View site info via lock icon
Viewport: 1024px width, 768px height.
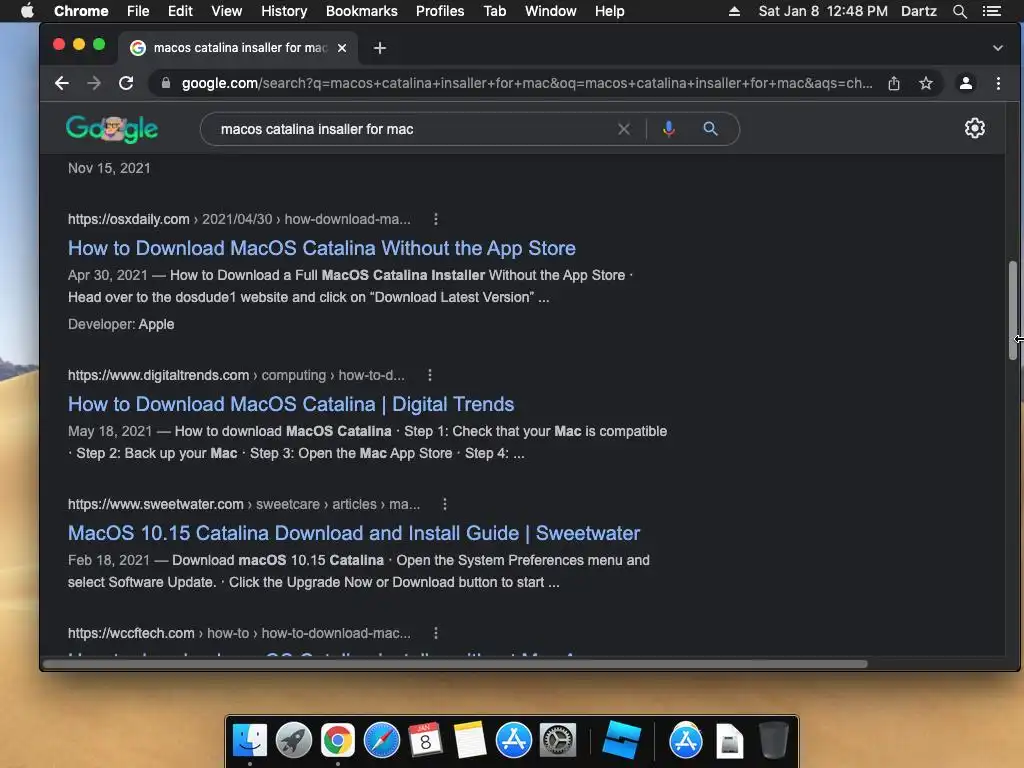(x=166, y=83)
